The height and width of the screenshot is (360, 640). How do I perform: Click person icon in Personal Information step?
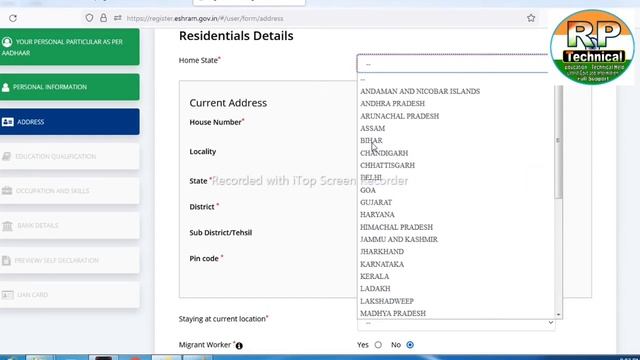click(x=5, y=87)
